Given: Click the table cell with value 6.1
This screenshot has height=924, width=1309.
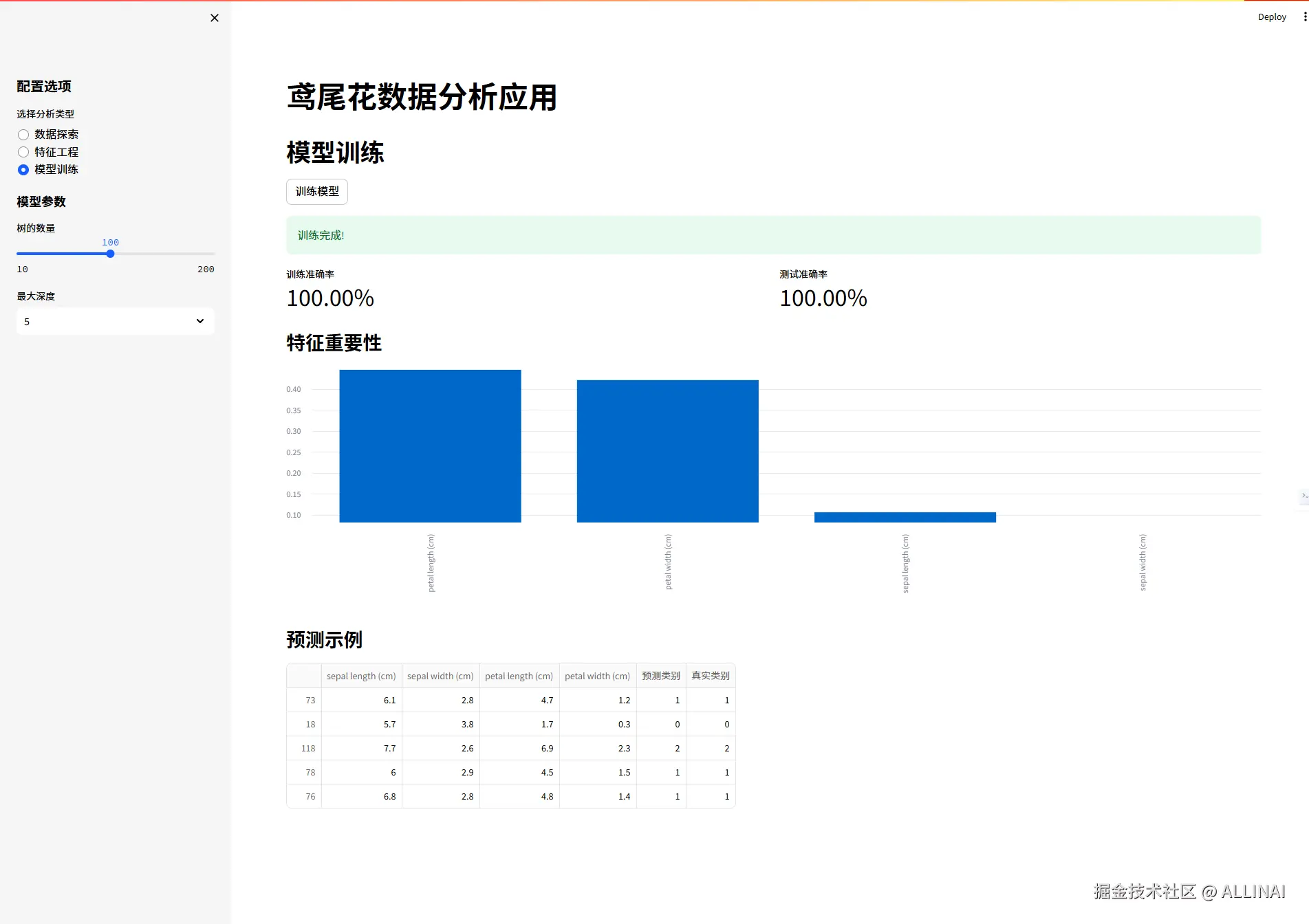Looking at the screenshot, I should point(362,700).
